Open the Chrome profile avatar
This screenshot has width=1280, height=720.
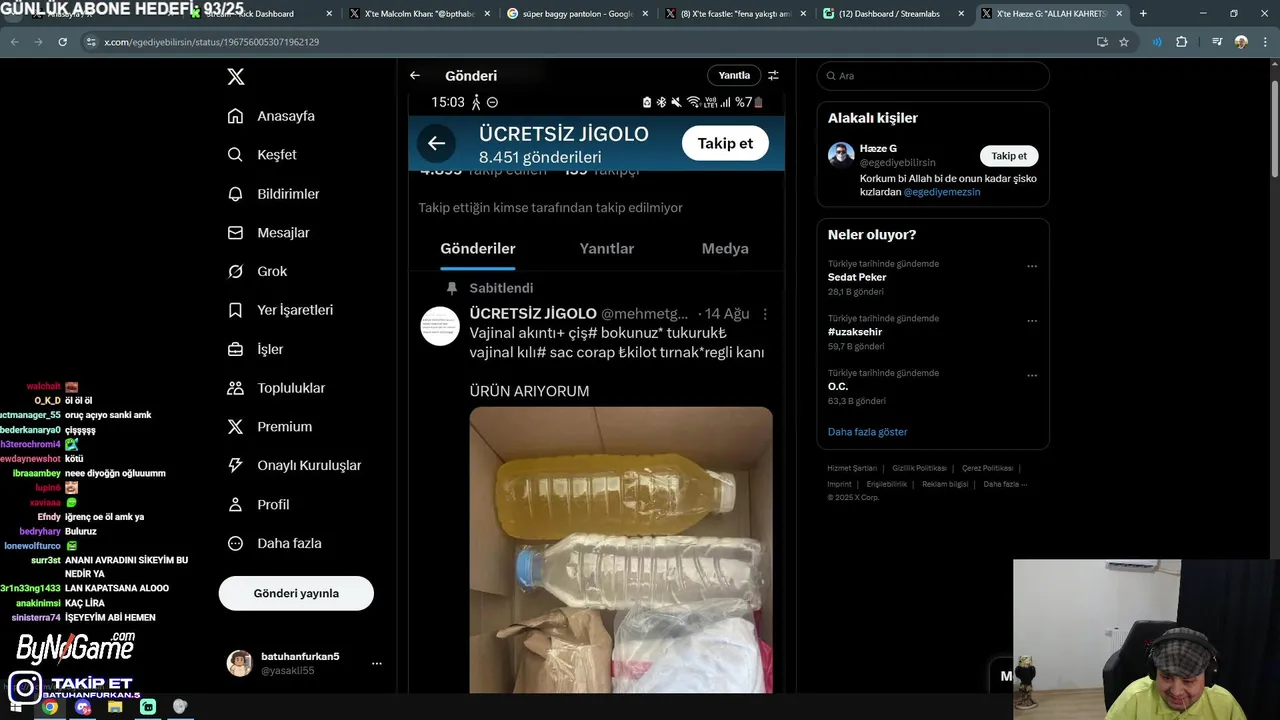[x=1241, y=42]
